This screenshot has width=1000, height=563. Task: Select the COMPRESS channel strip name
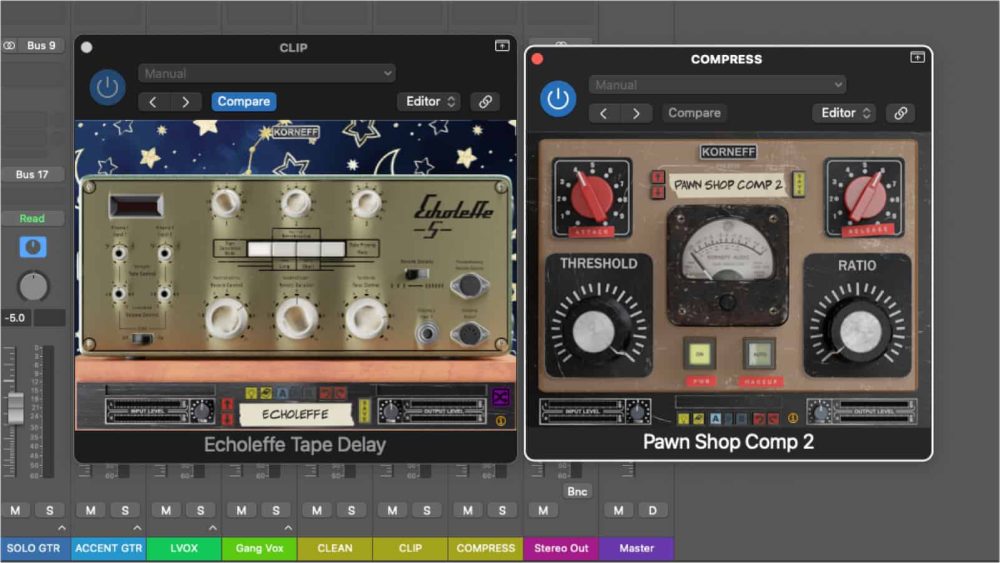click(x=485, y=548)
